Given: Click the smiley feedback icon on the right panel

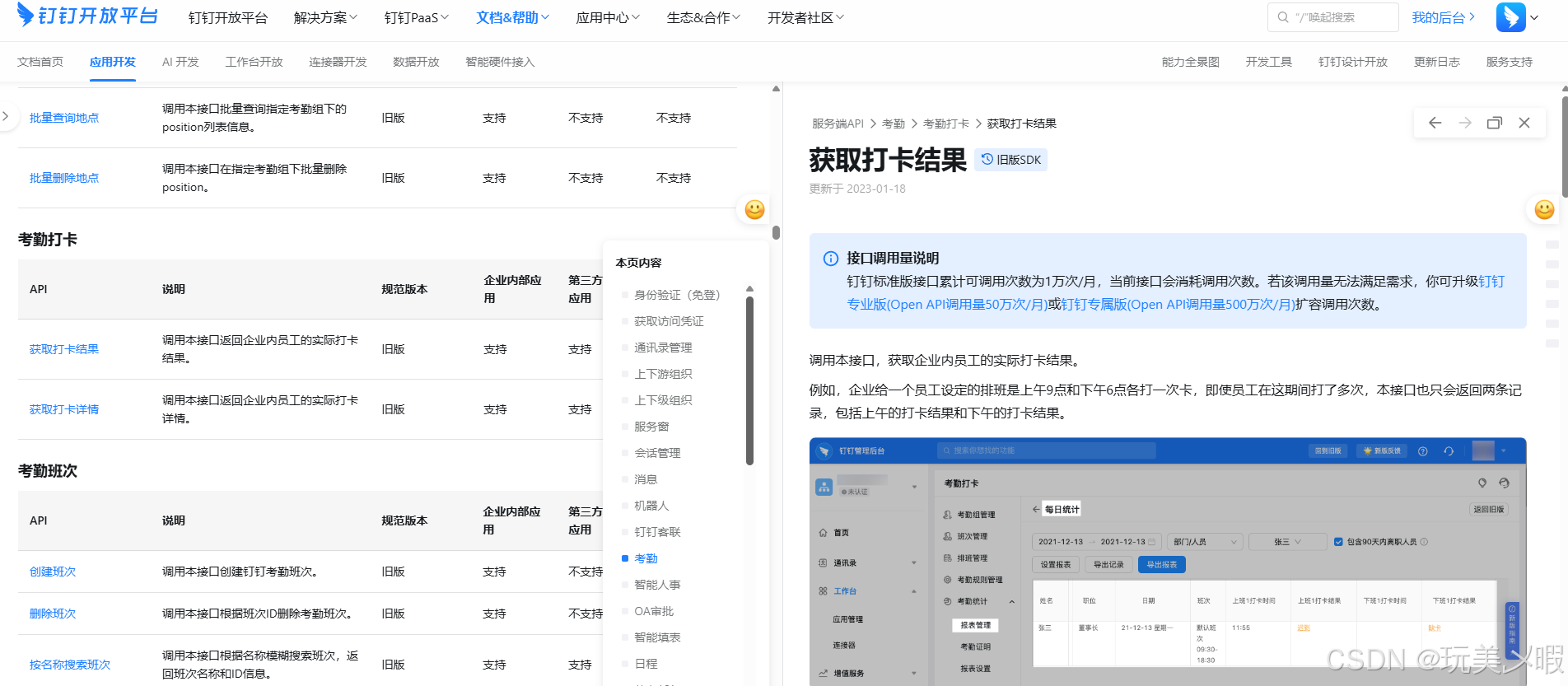Looking at the screenshot, I should 1544,209.
